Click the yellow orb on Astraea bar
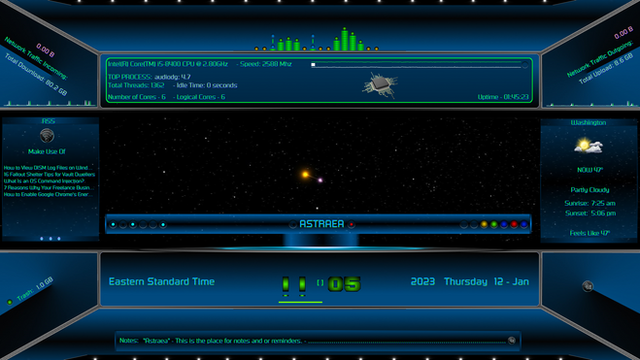The width and height of the screenshot is (640, 360). [484, 224]
